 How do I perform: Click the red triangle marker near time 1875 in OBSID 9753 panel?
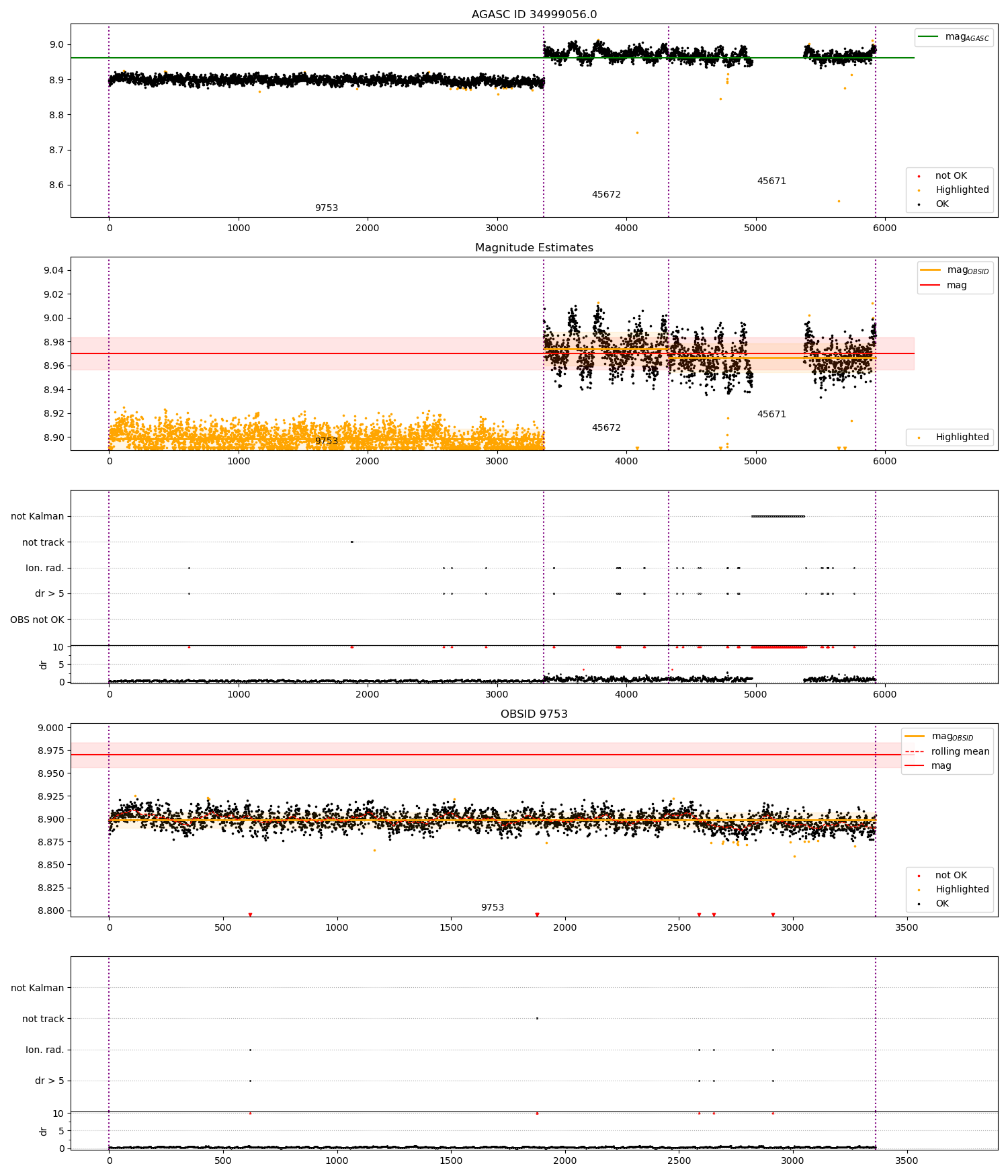click(x=537, y=915)
